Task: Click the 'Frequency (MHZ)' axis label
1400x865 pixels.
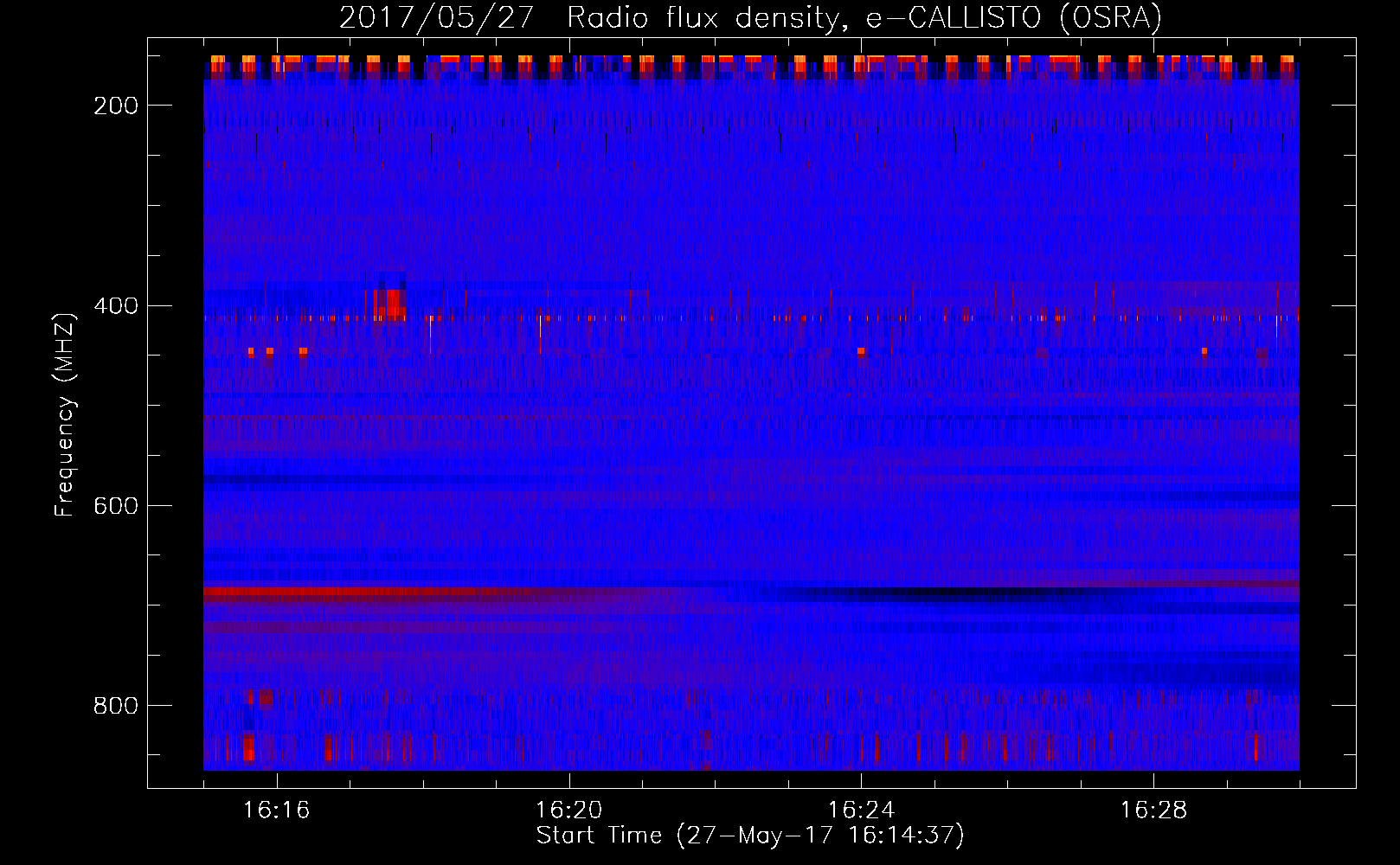Action: [x=65, y=414]
